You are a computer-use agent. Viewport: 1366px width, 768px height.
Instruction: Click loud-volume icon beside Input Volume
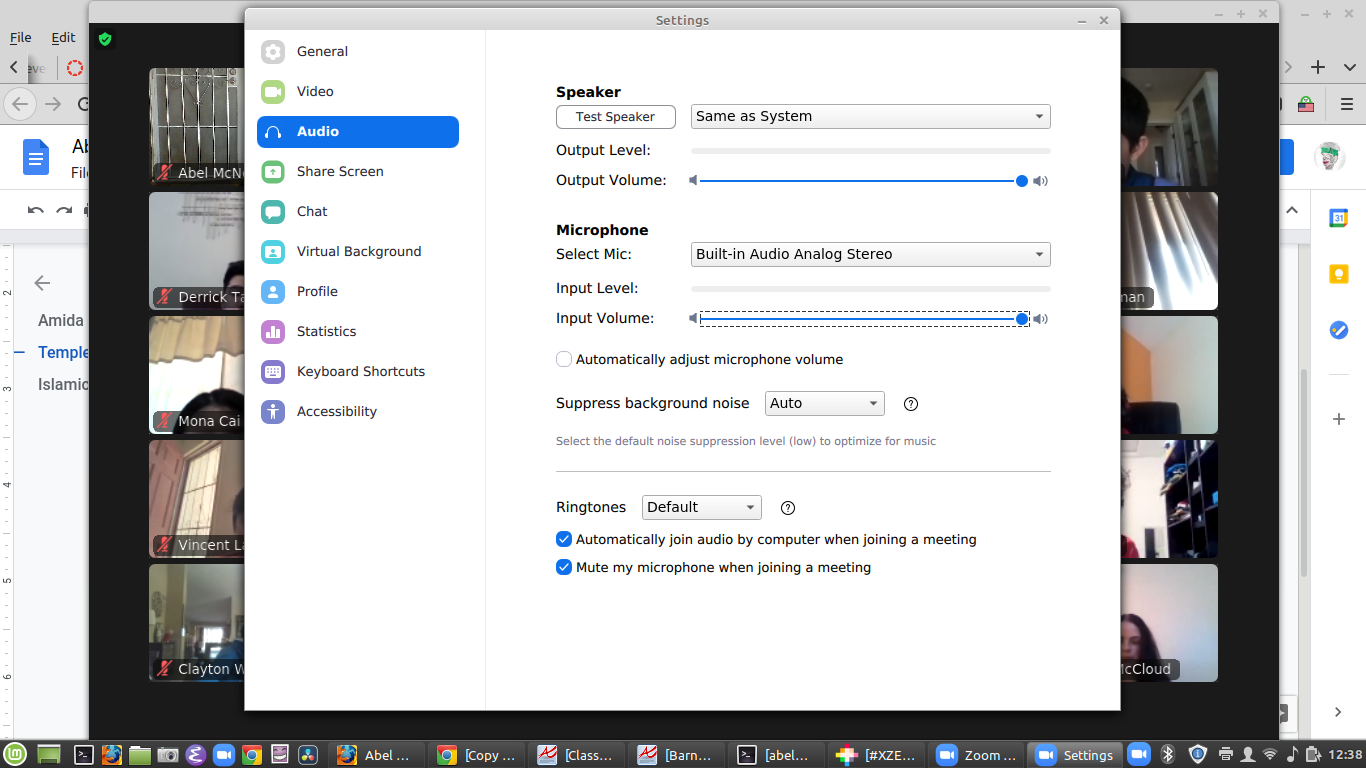coord(1040,319)
